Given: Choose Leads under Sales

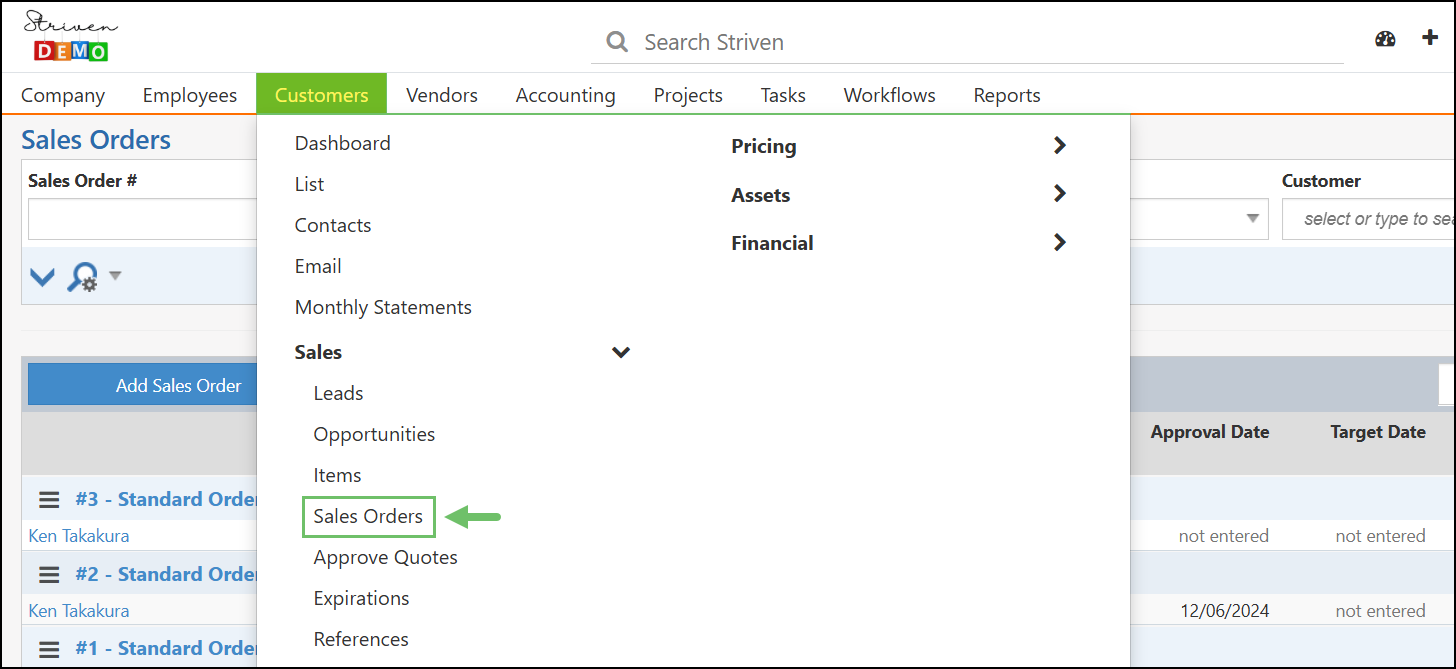Looking at the screenshot, I should pos(338,393).
